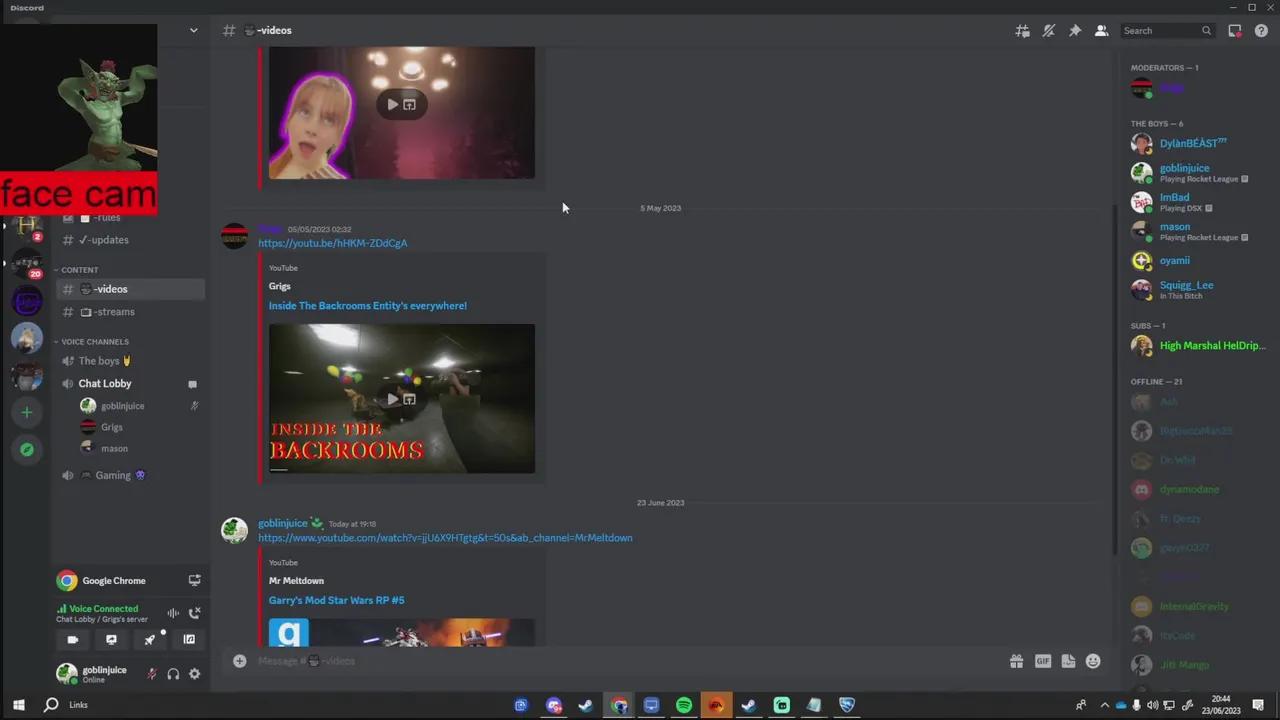Open the emoji picker
The width and height of the screenshot is (1280, 720).
[1092, 661]
